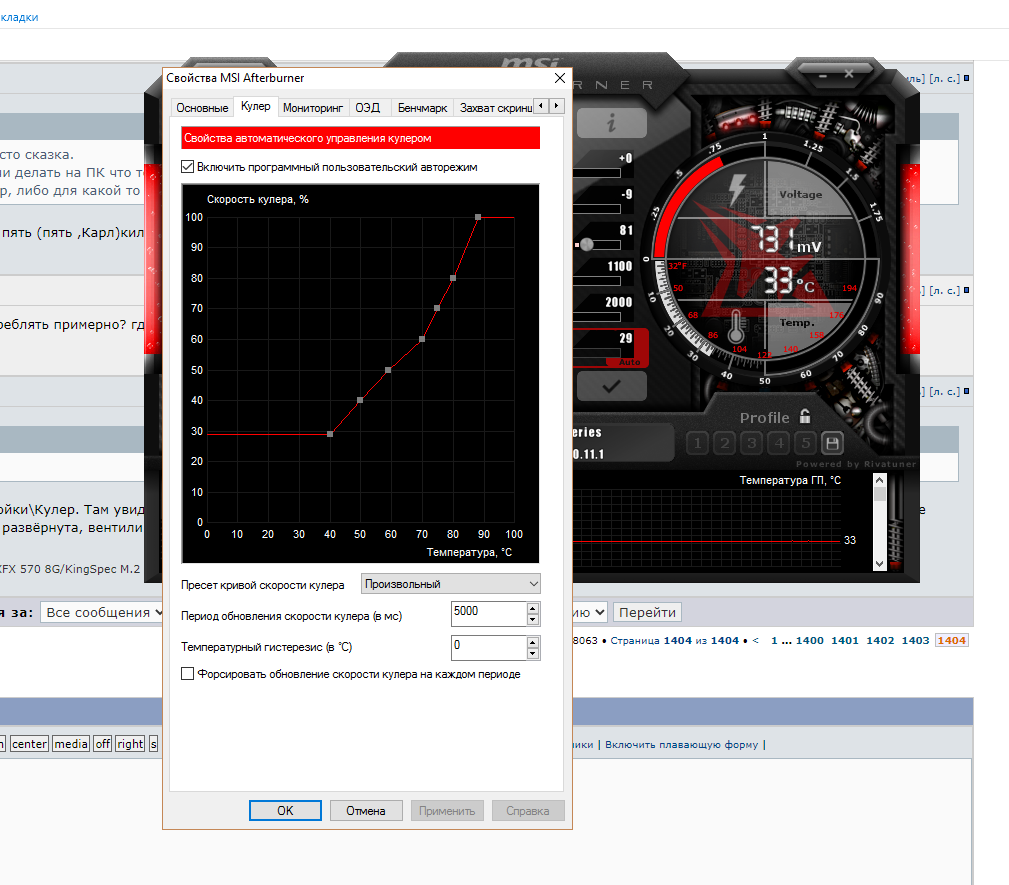Switch to the Мониторинг tab
This screenshot has height=885, width=1009.
313,107
